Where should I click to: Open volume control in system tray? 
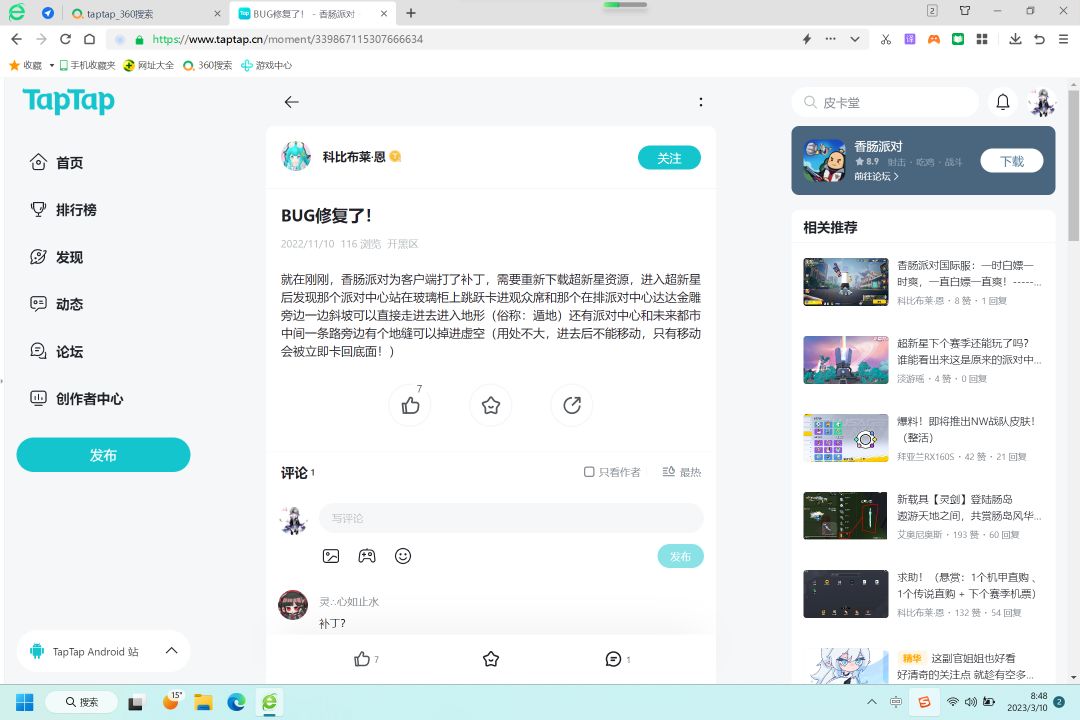970,702
